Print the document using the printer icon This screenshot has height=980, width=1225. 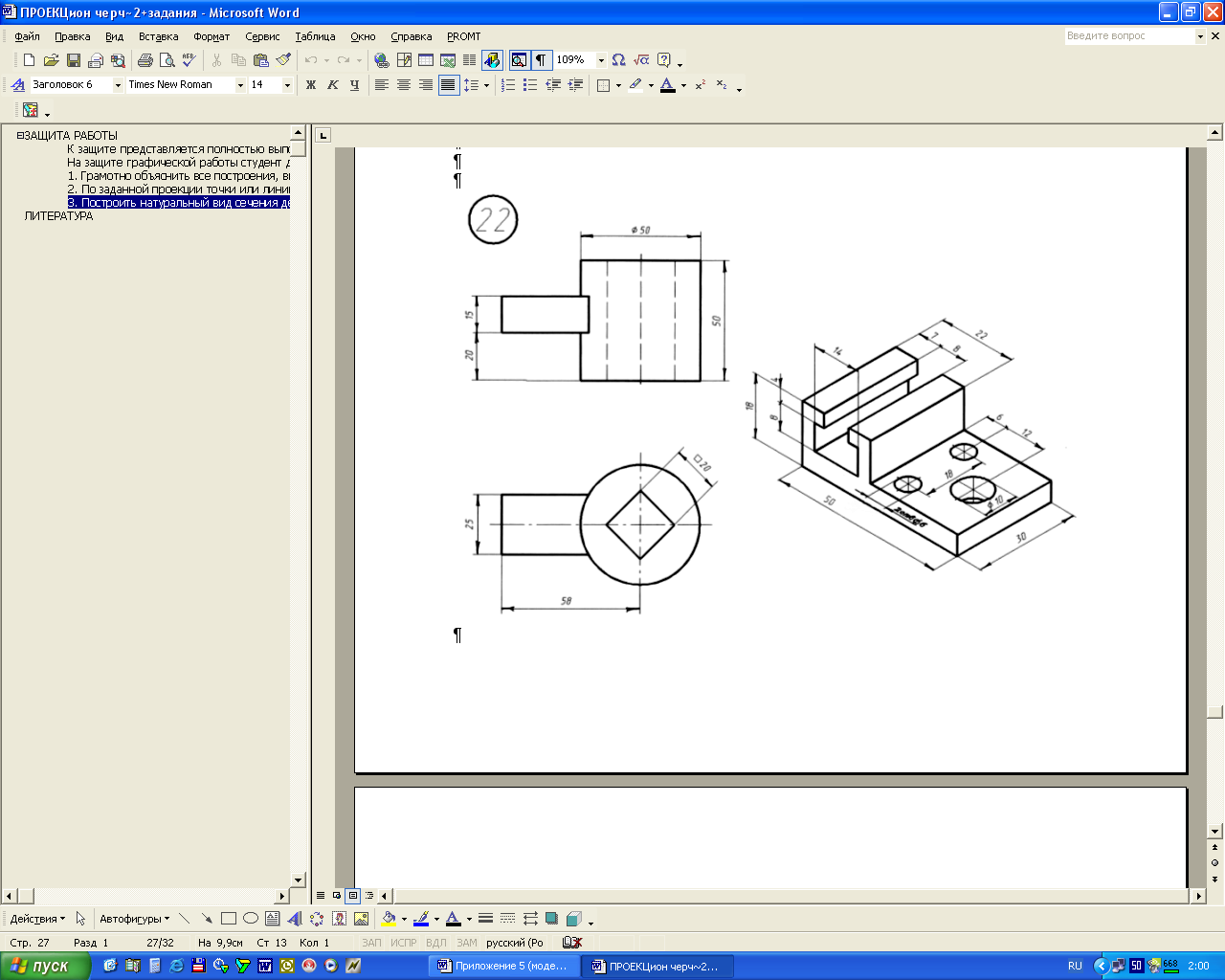click(145, 60)
